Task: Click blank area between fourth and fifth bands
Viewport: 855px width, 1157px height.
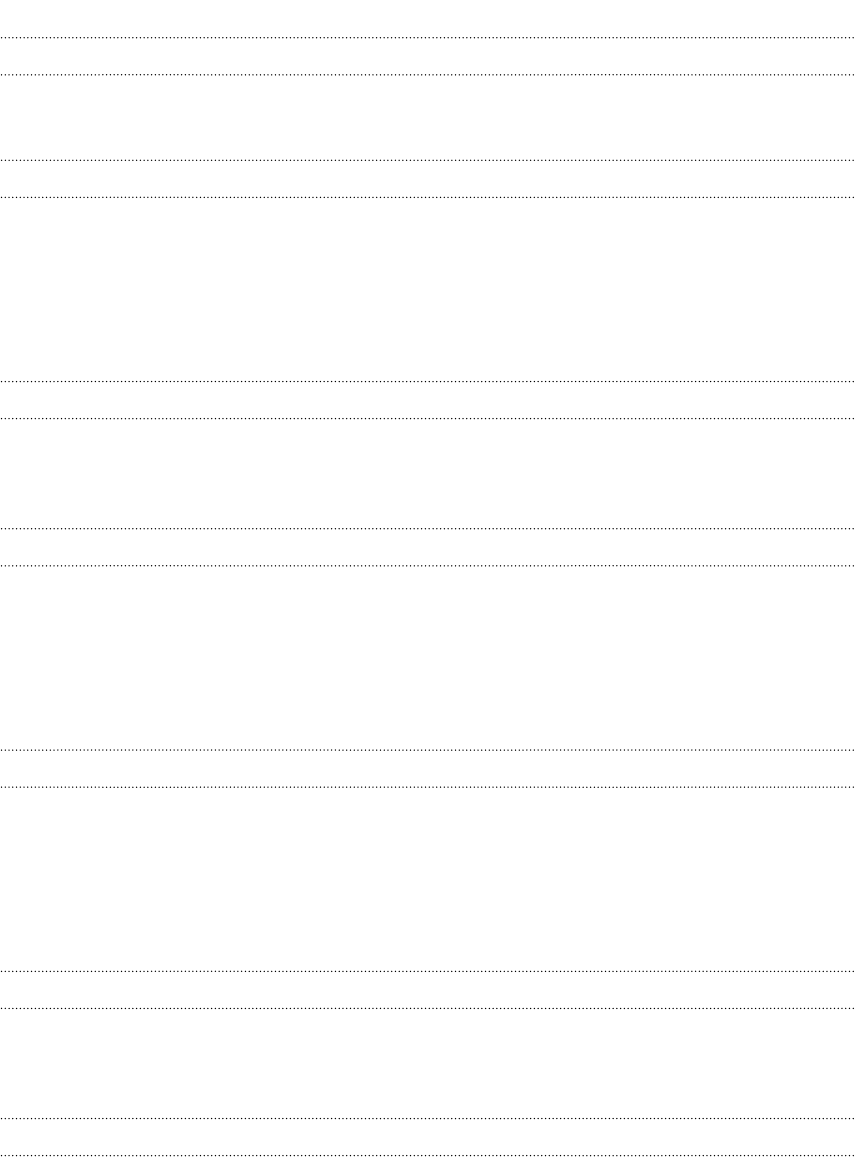Action: 427,657
